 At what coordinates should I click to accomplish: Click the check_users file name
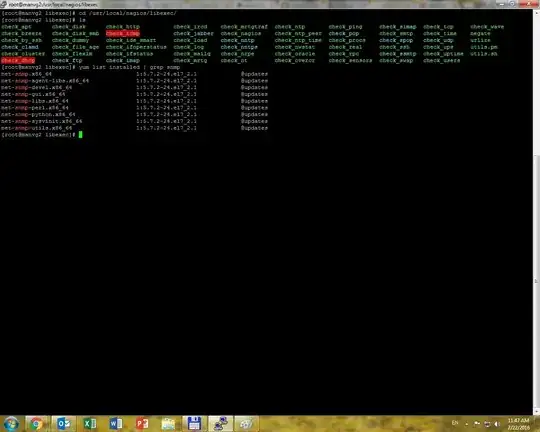click(442, 61)
